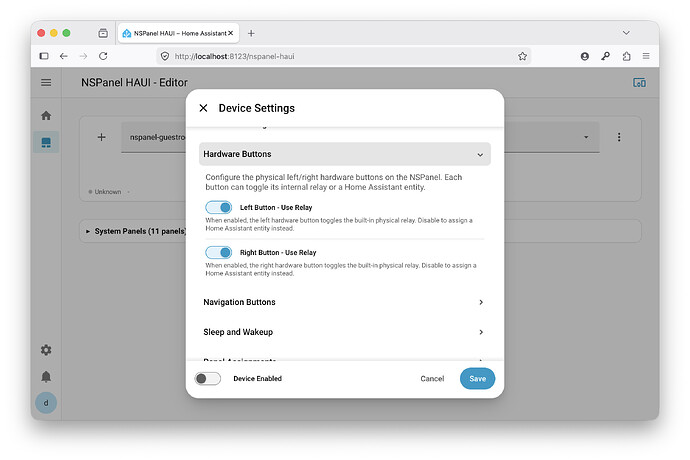Open the Home Assistant sidebar menu
The width and height of the screenshot is (690, 460).
[46, 82]
